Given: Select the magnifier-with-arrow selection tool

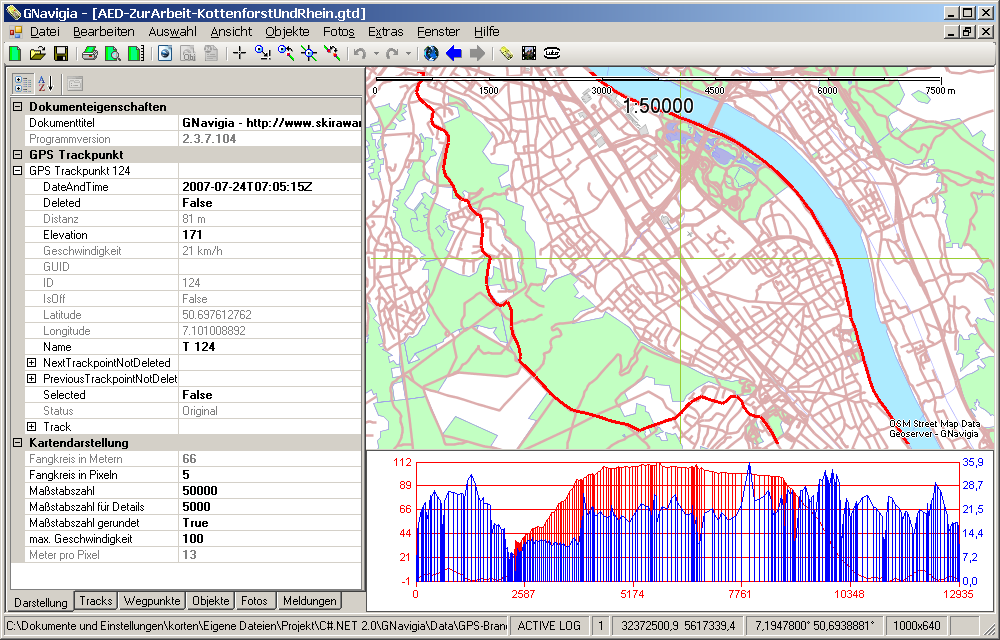Looking at the screenshot, I should click(262, 54).
